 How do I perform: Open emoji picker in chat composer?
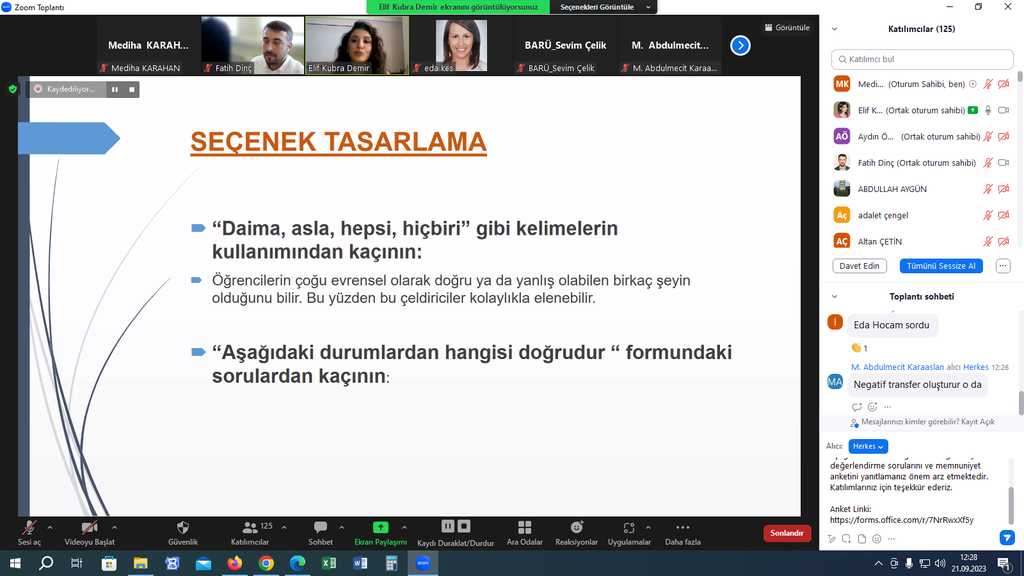point(877,539)
